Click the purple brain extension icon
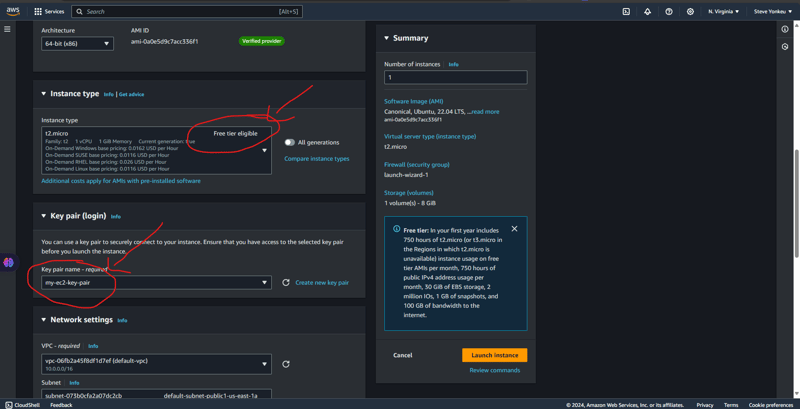Image resolution: width=800 pixels, height=409 pixels. coord(8,262)
